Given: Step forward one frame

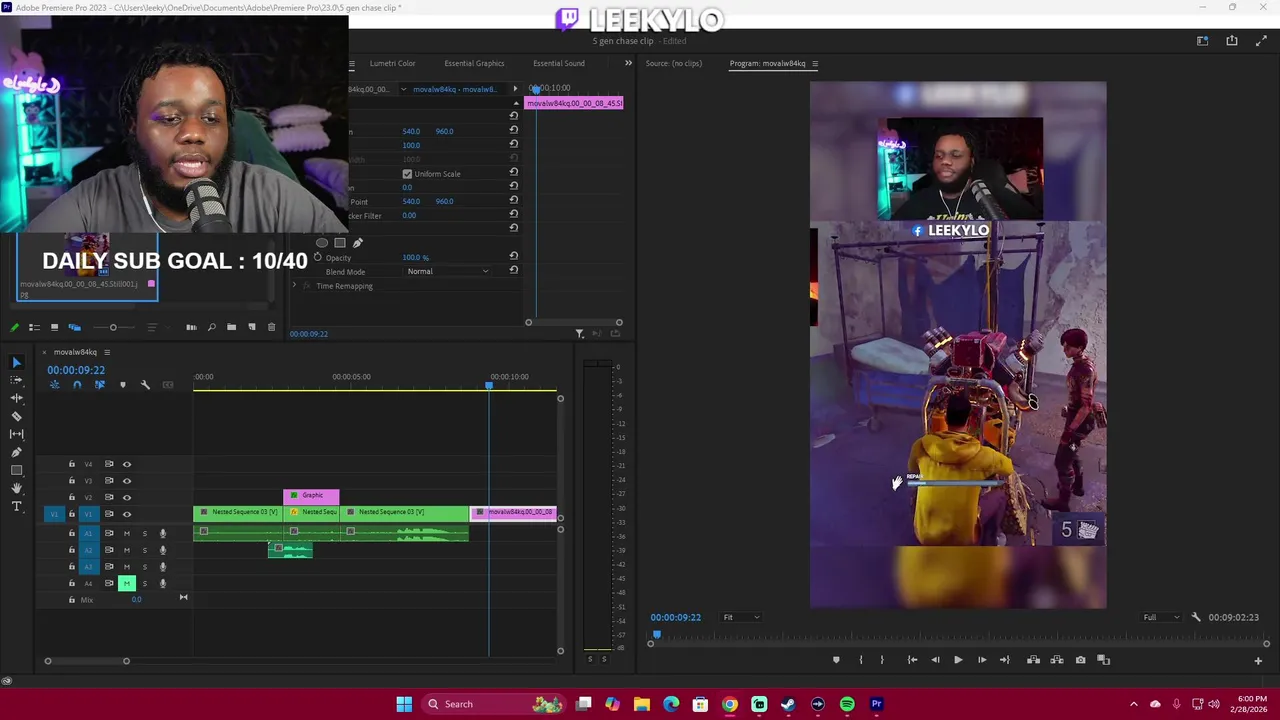Looking at the screenshot, I should [981, 660].
